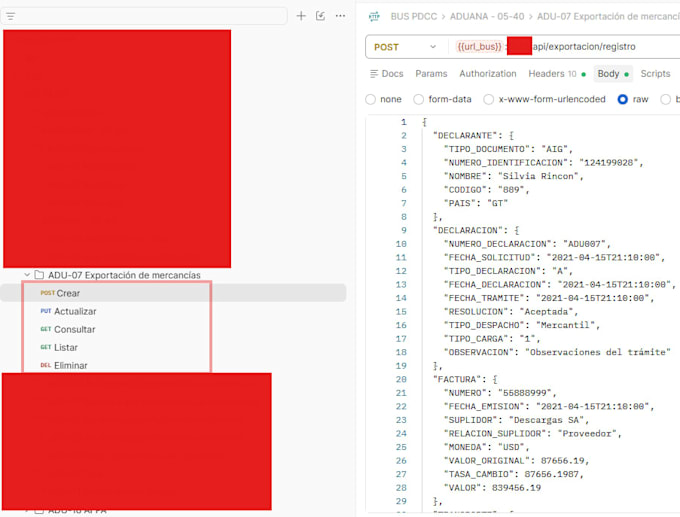Screen dimensions: 680x517
Task: Click the sidebar search field
Action: (144, 16)
